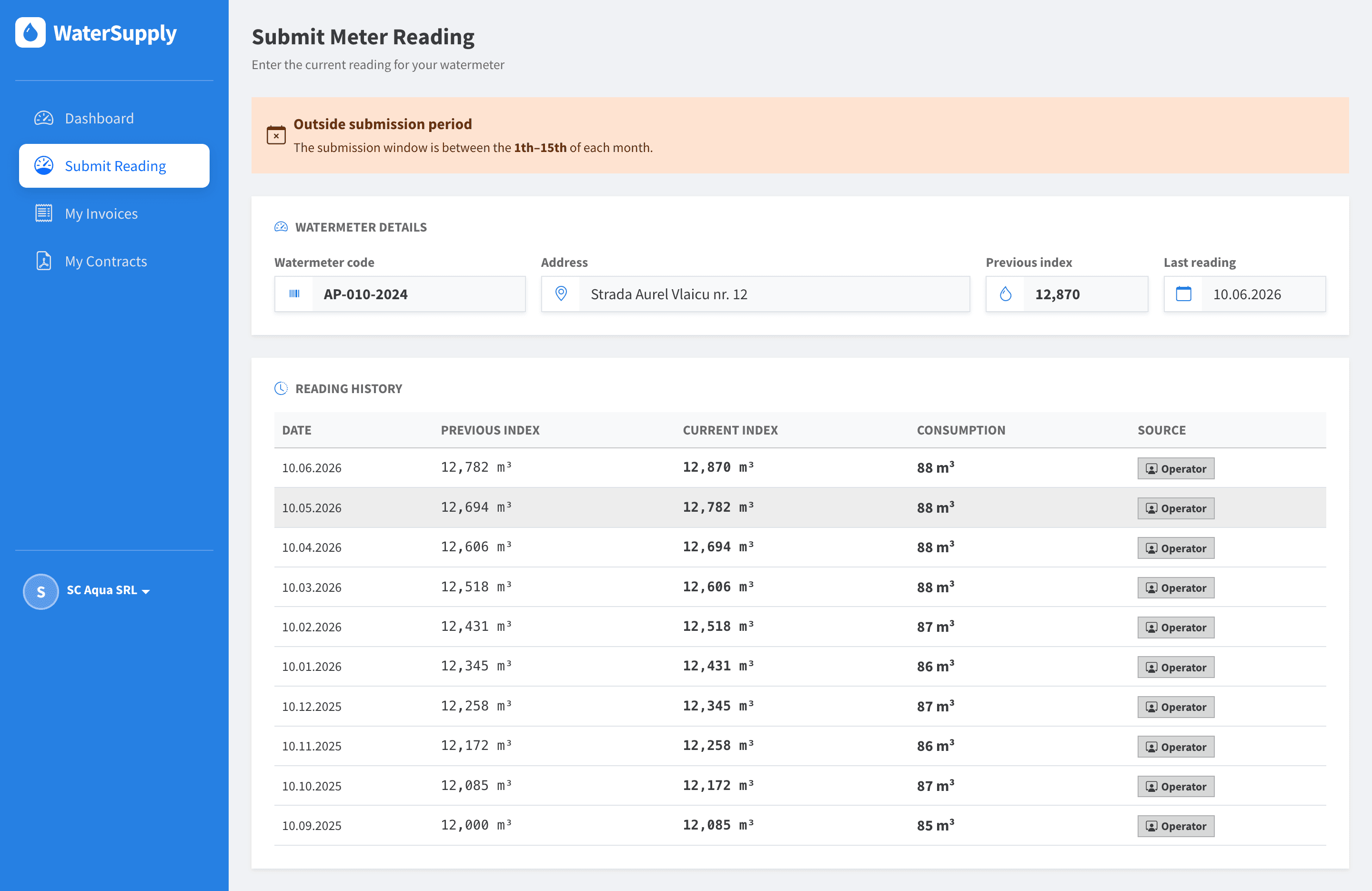Click the Operator badge in the 10.10.2025 row

[1175, 787]
